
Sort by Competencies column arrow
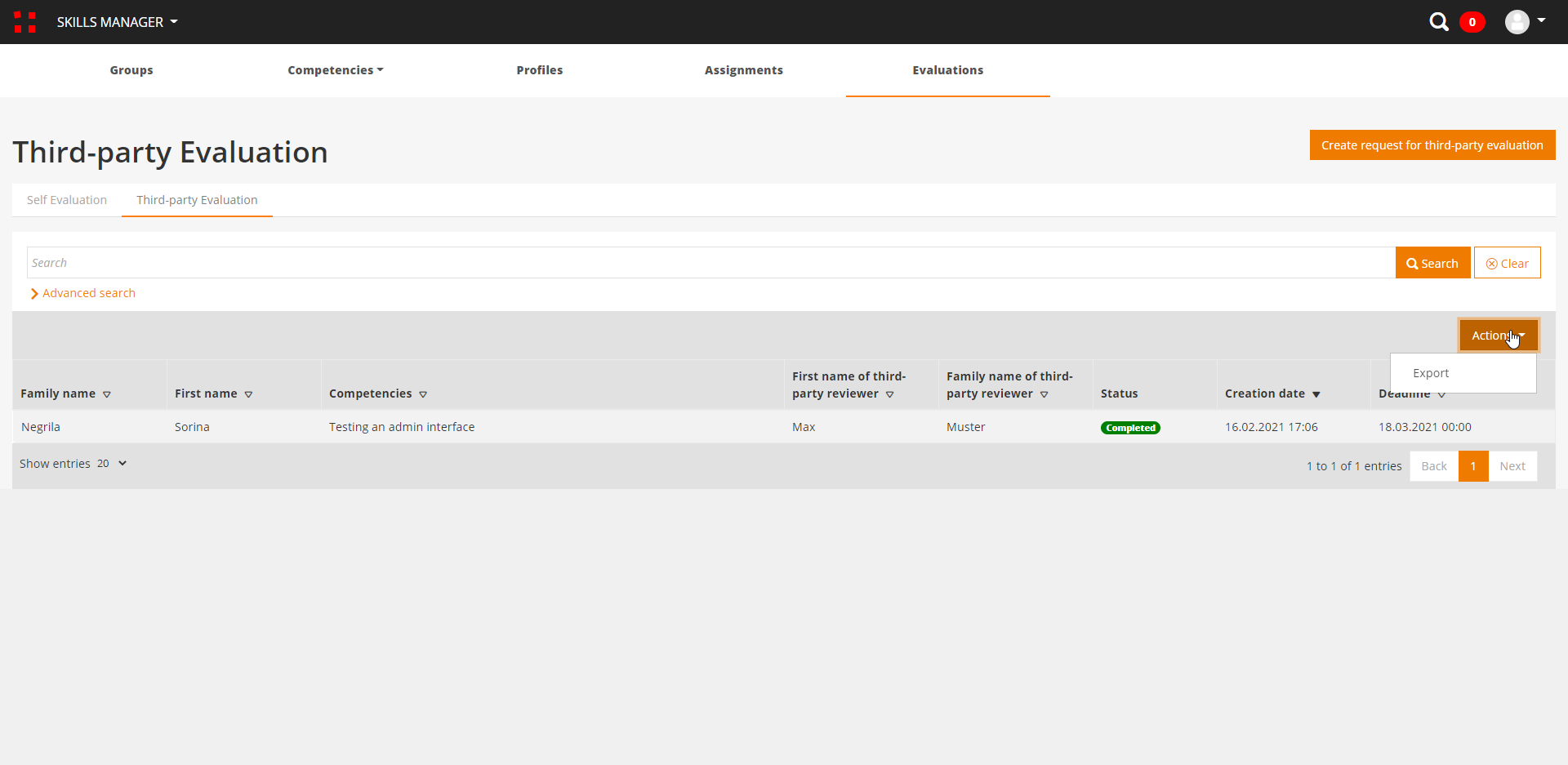423,394
